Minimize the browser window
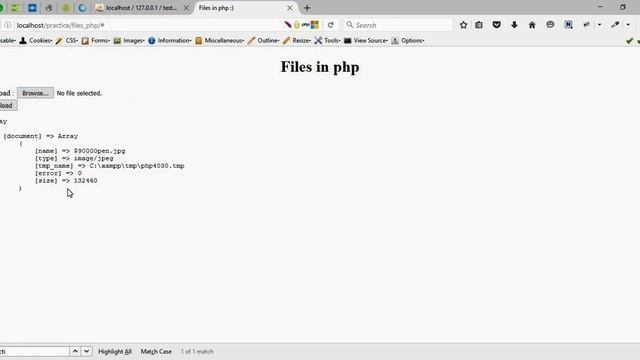This screenshot has width=640, height=360. point(600,7)
